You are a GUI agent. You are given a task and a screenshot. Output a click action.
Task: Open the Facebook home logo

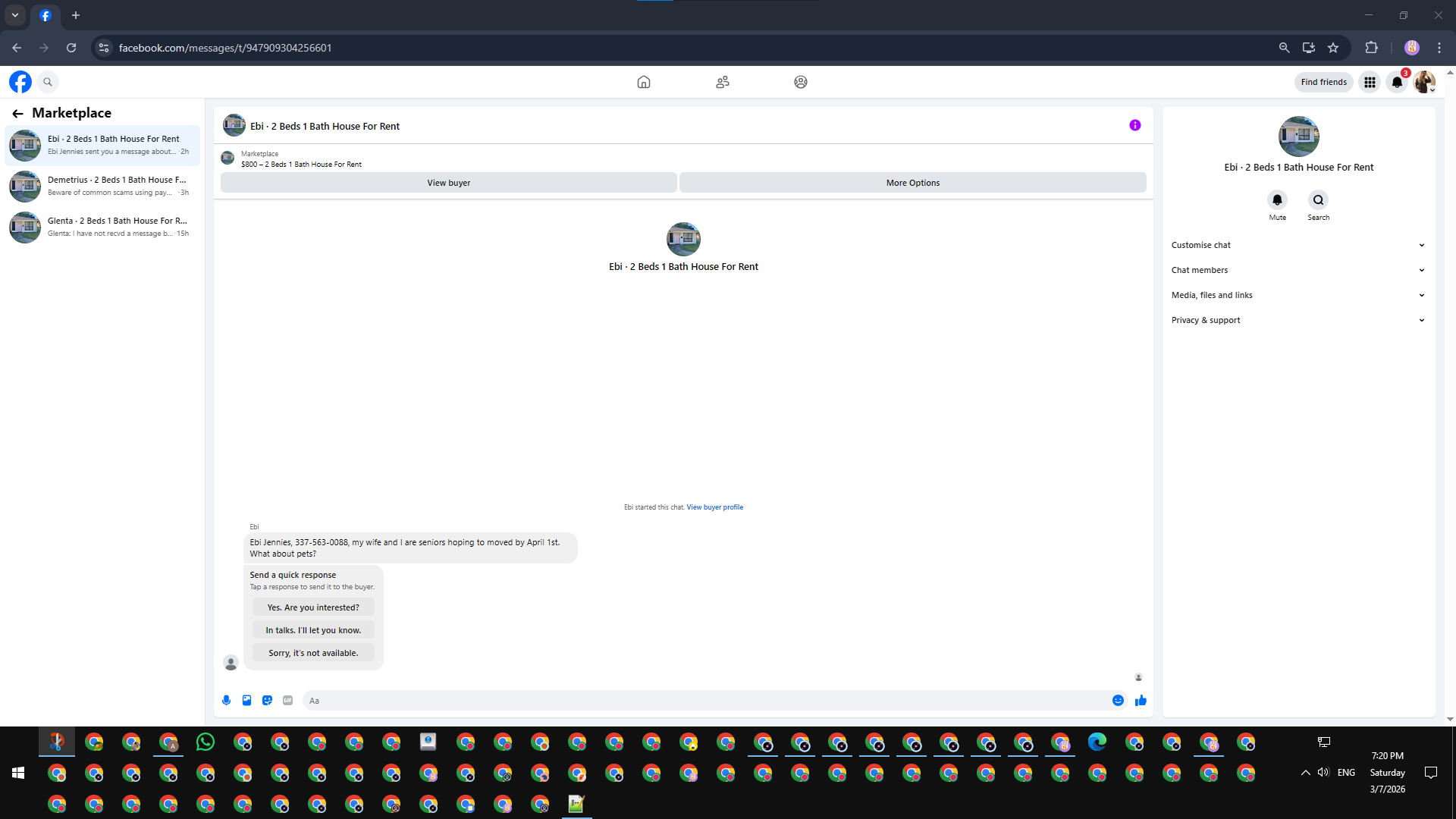tap(20, 82)
